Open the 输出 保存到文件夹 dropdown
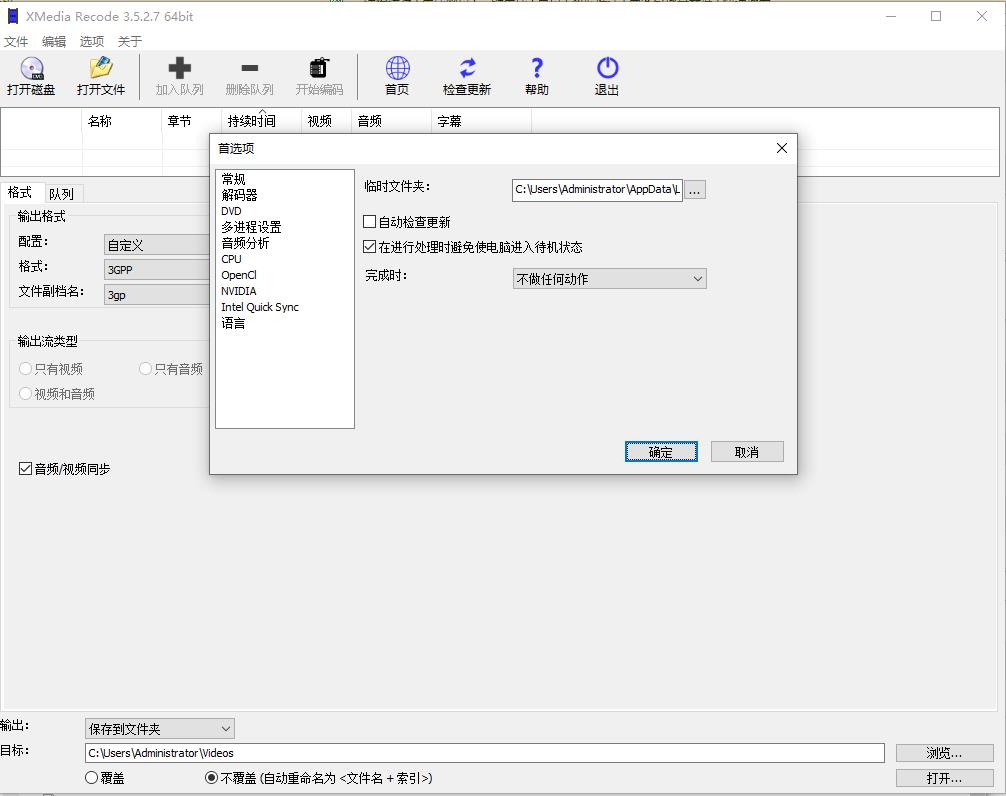This screenshot has width=1006, height=796. (x=160, y=728)
